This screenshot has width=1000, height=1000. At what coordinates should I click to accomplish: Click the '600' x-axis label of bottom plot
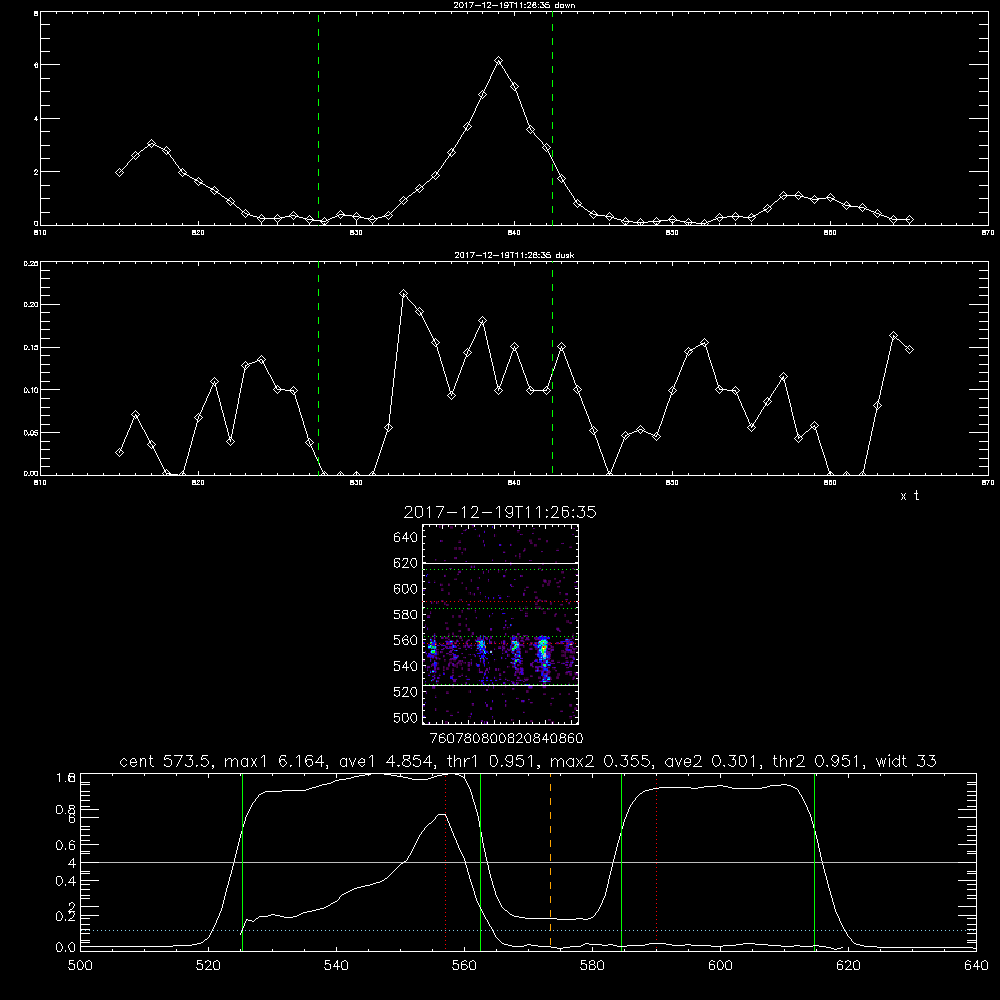721,965
